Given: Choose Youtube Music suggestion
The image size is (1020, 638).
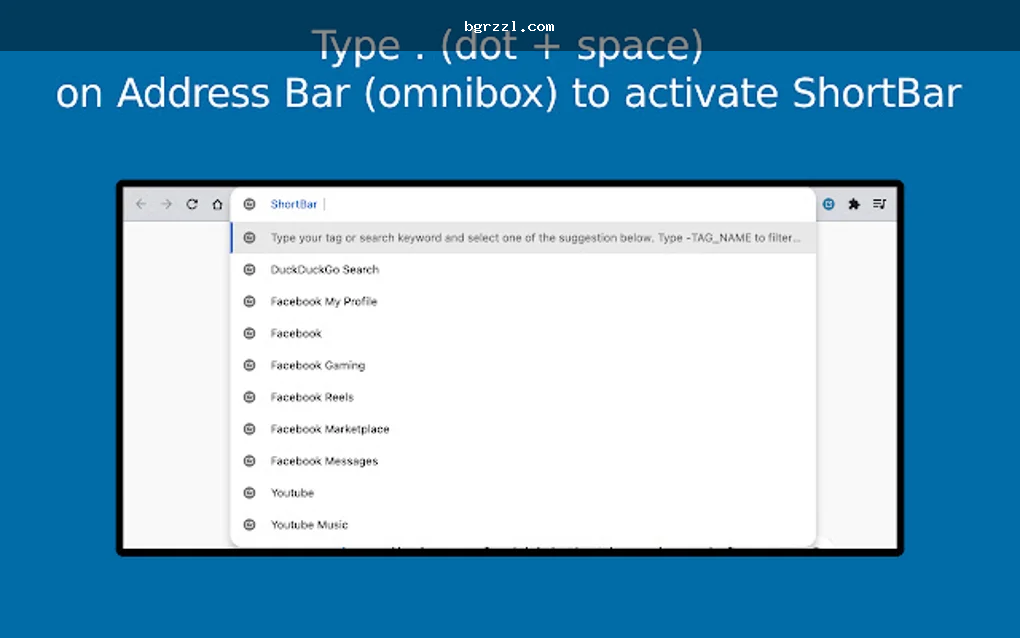Looking at the screenshot, I should 524,524.
